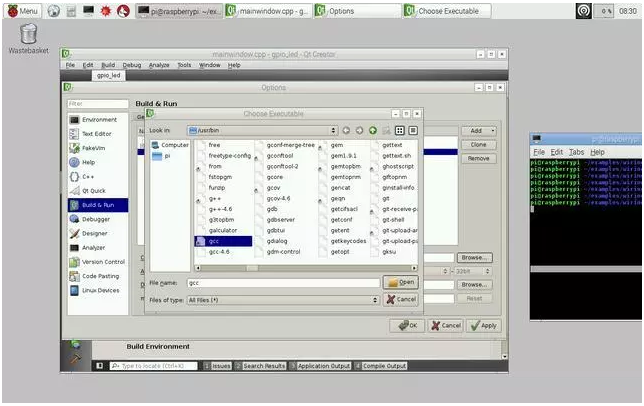Open the Tabs menu in terminal
This screenshot has height=406, width=644.
click(x=577, y=152)
